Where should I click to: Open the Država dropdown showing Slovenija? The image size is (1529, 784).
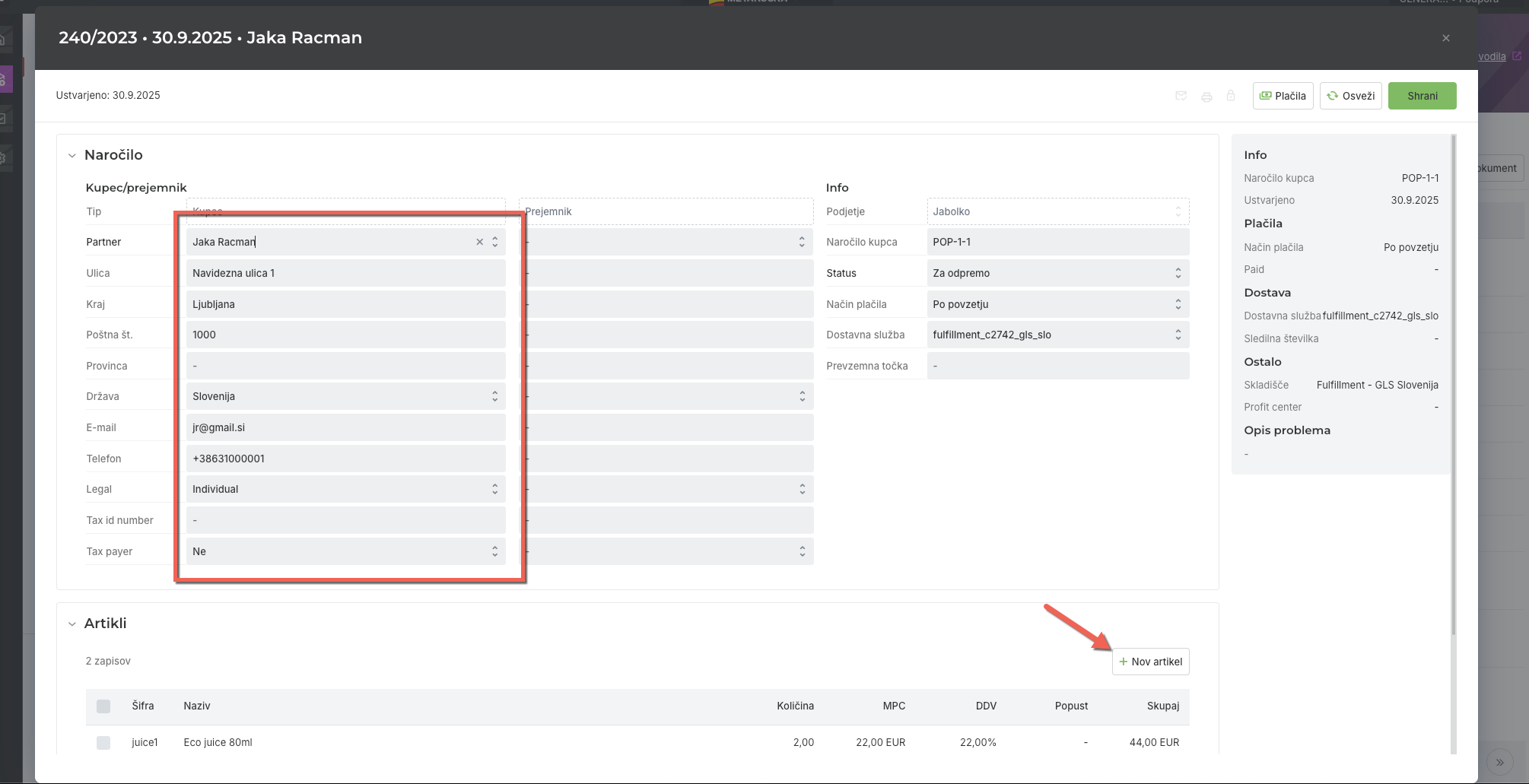click(345, 396)
